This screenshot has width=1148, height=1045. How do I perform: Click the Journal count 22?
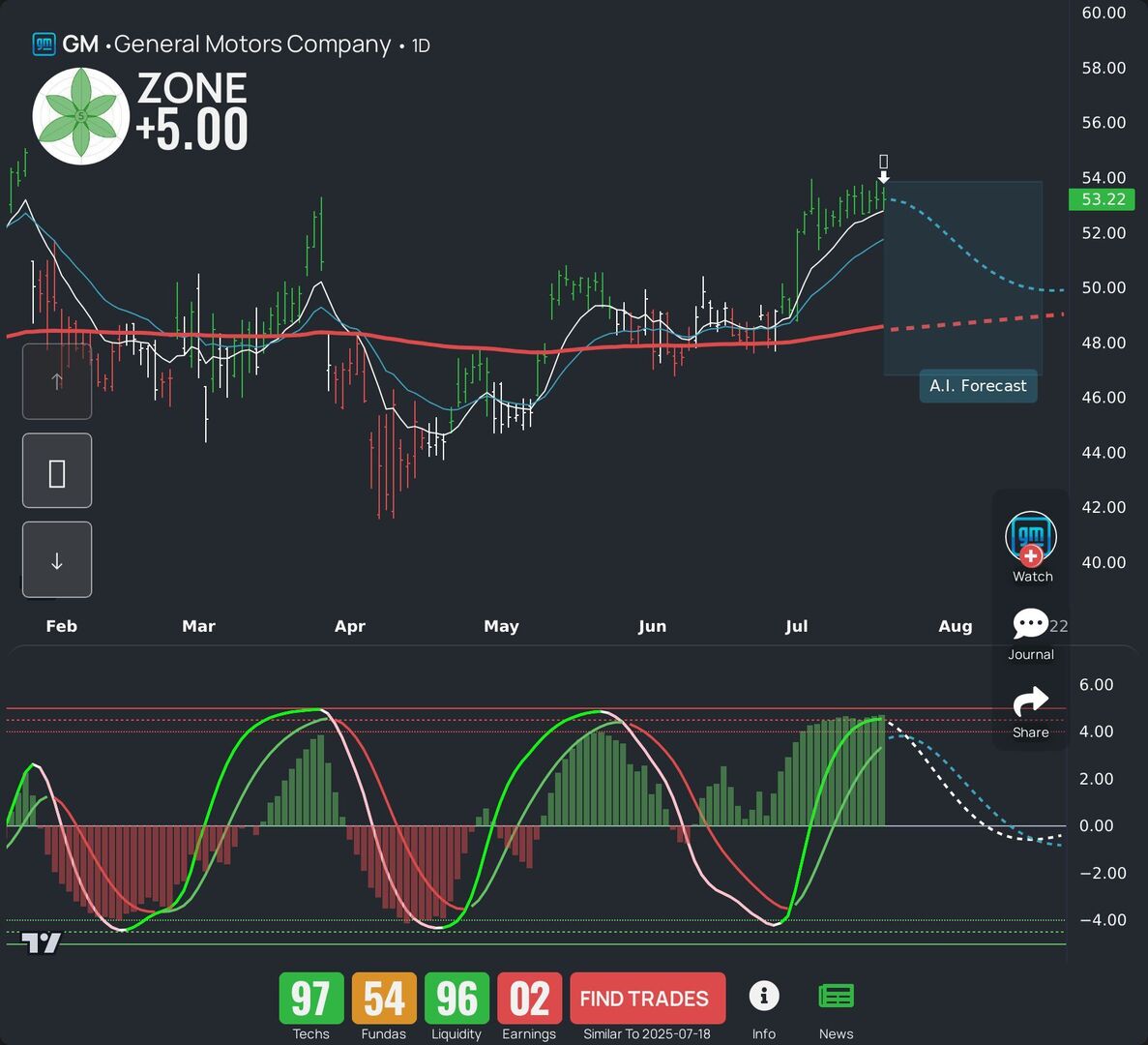pos(1059,626)
